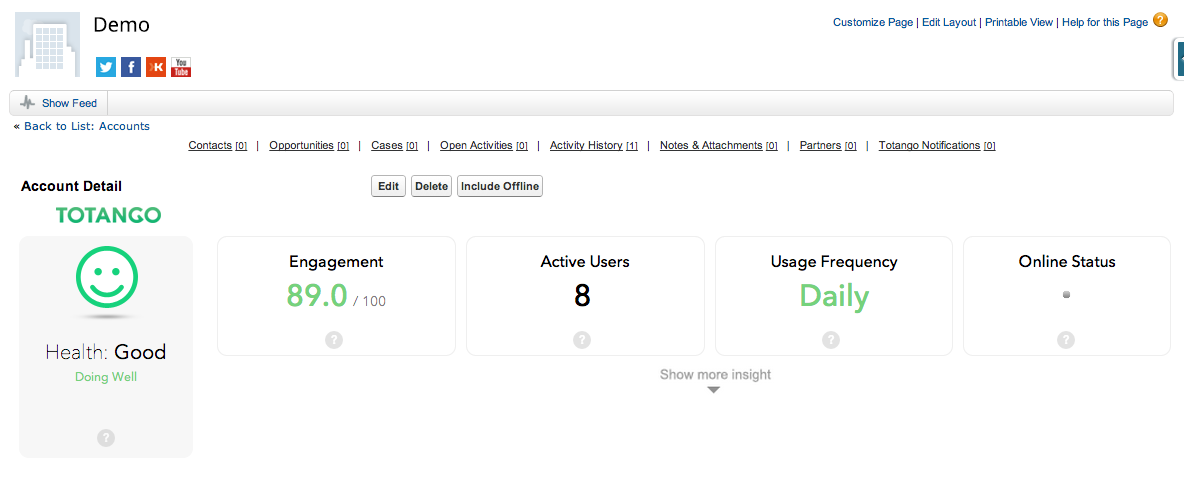Click the orange help question mark icon

click(x=1161, y=21)
